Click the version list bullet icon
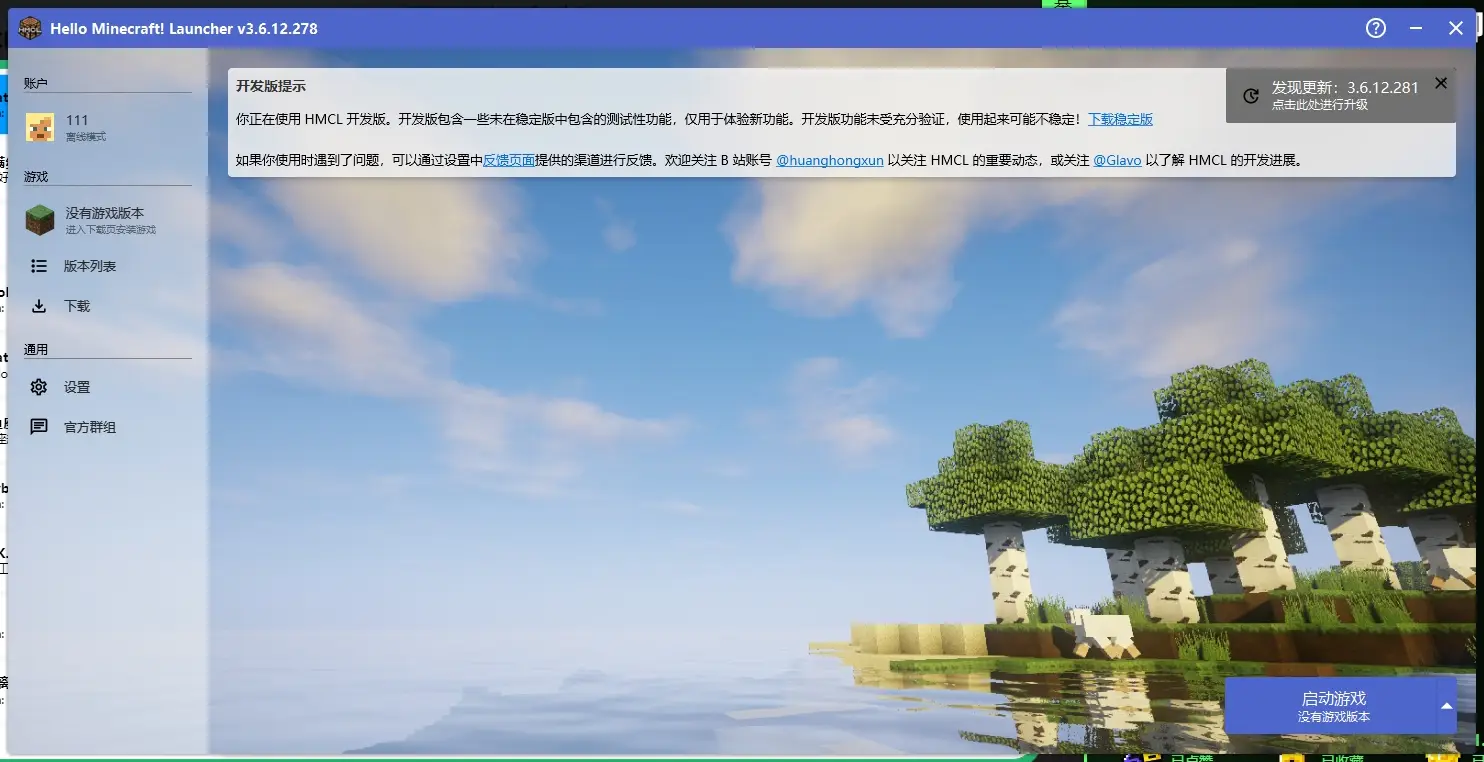The width and height of the screenshot is (1484, 762). coord(39,266)
